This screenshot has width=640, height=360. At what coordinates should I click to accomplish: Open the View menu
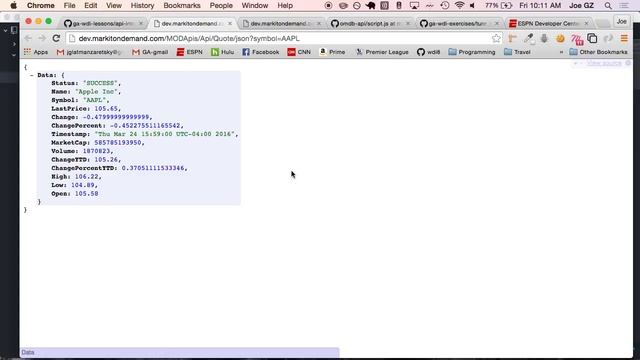tap(114, 6)
